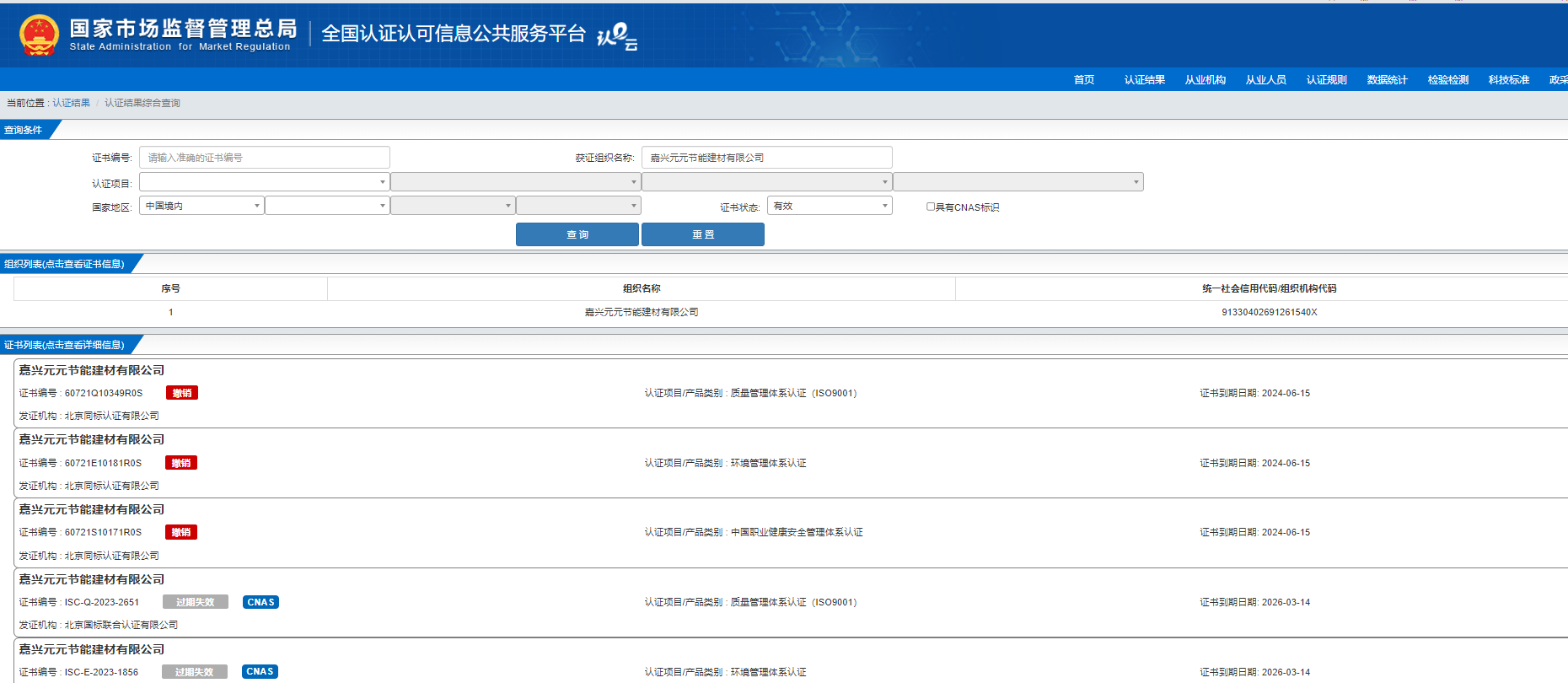Click the 认e云 logo icon
Image resolution: width=1568 pixels, height=683 pixels.
click(617, 36)
